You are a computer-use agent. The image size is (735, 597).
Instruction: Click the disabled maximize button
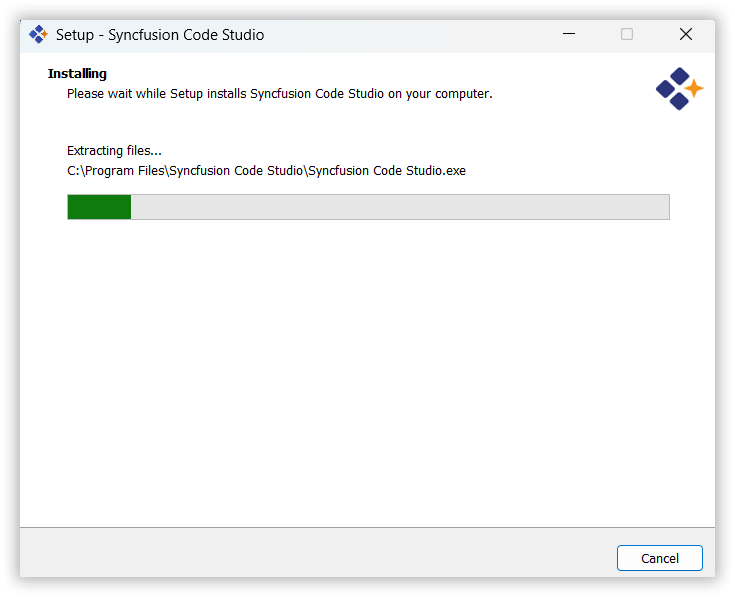tap(627, 34)
